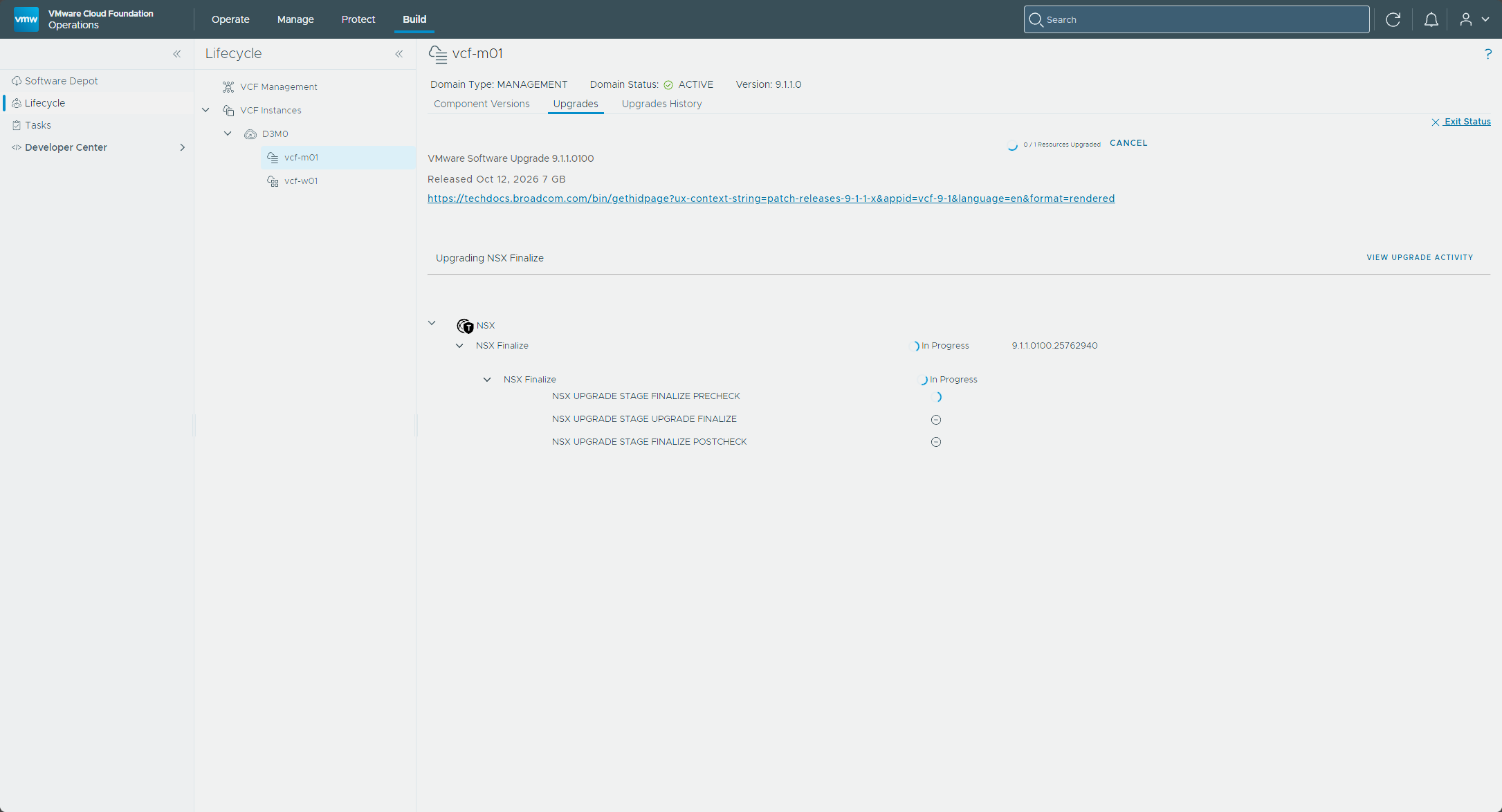The height and width of the screenshot is (812, 1502).
Task: Click the search magnifier icon
Action: click(1036, 19)
